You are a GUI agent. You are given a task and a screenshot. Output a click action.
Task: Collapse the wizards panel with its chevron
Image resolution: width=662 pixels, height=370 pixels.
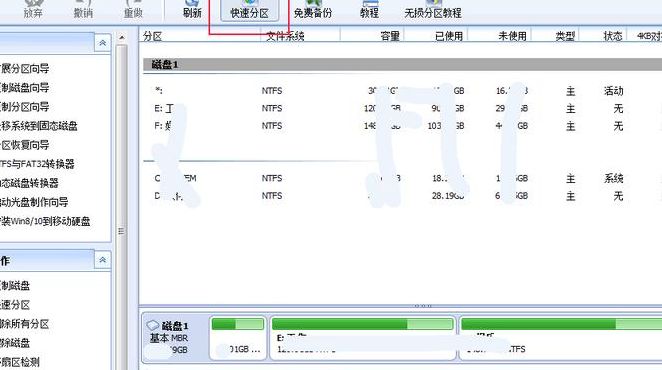coord(103,43)
